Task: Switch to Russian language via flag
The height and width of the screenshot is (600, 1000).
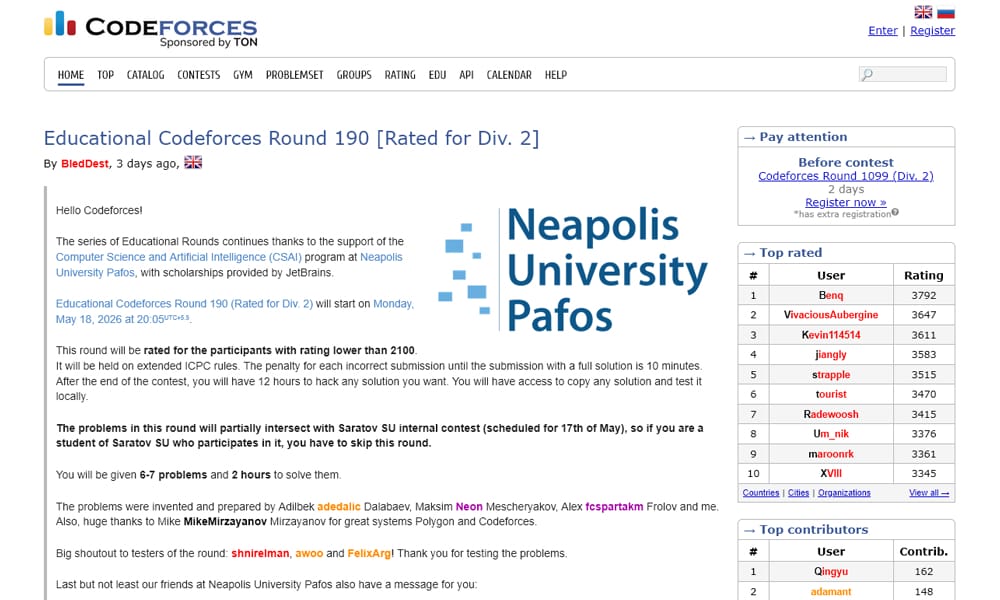Action: click(945, 12)
